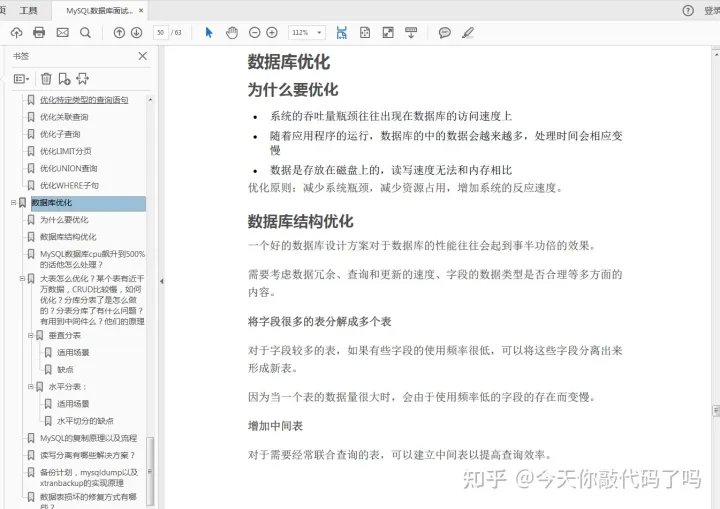The width and height of the screenshot is (720, 509).
Task: Click the subheading 将字段很多的表分解成多个表
Action: point(320,322)
